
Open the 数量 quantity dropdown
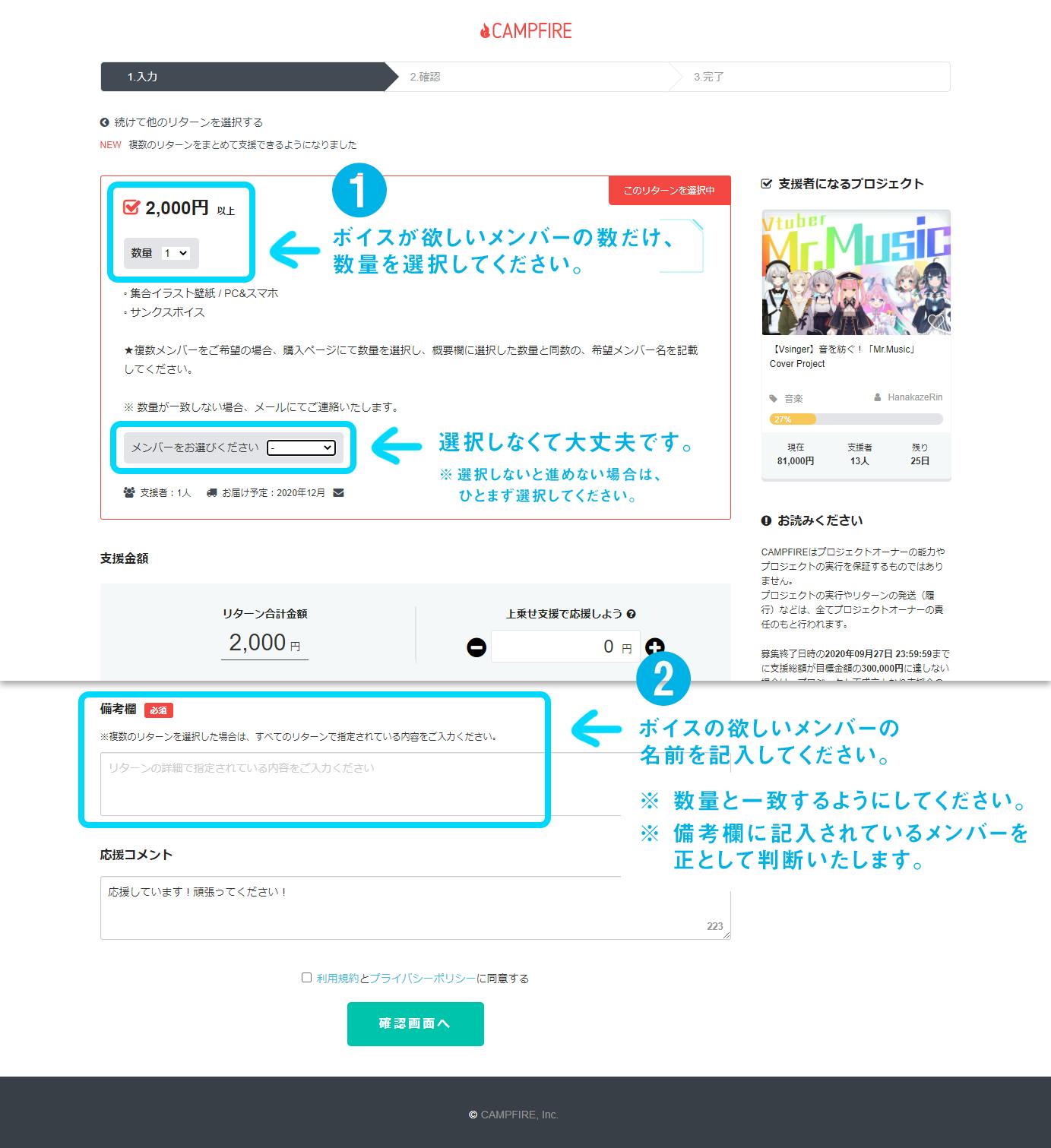[x=176, y=253]
